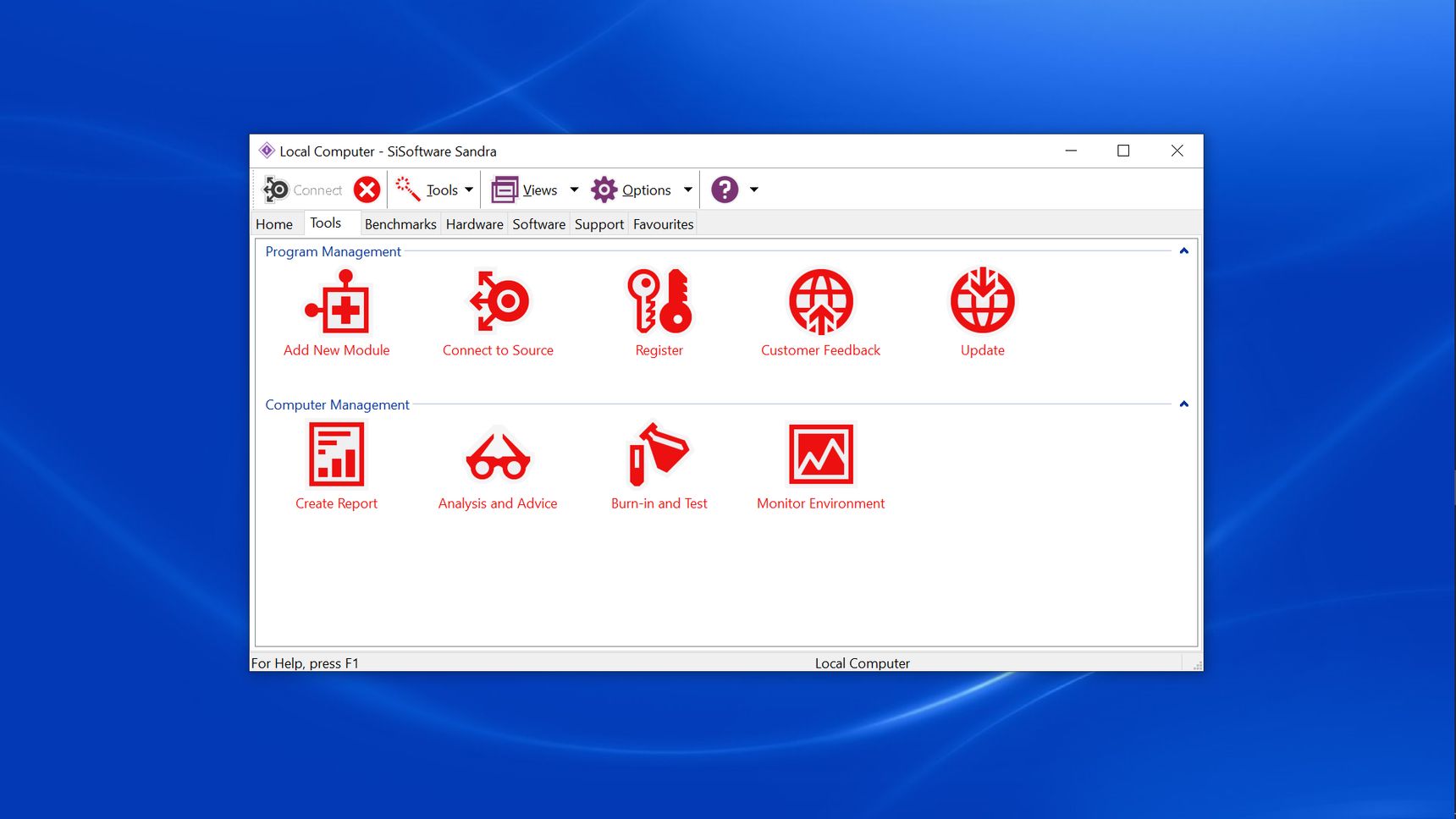This screenshot has width=1456, height=819.
Task: Click the Register label
Action: (x=659, y=350)
